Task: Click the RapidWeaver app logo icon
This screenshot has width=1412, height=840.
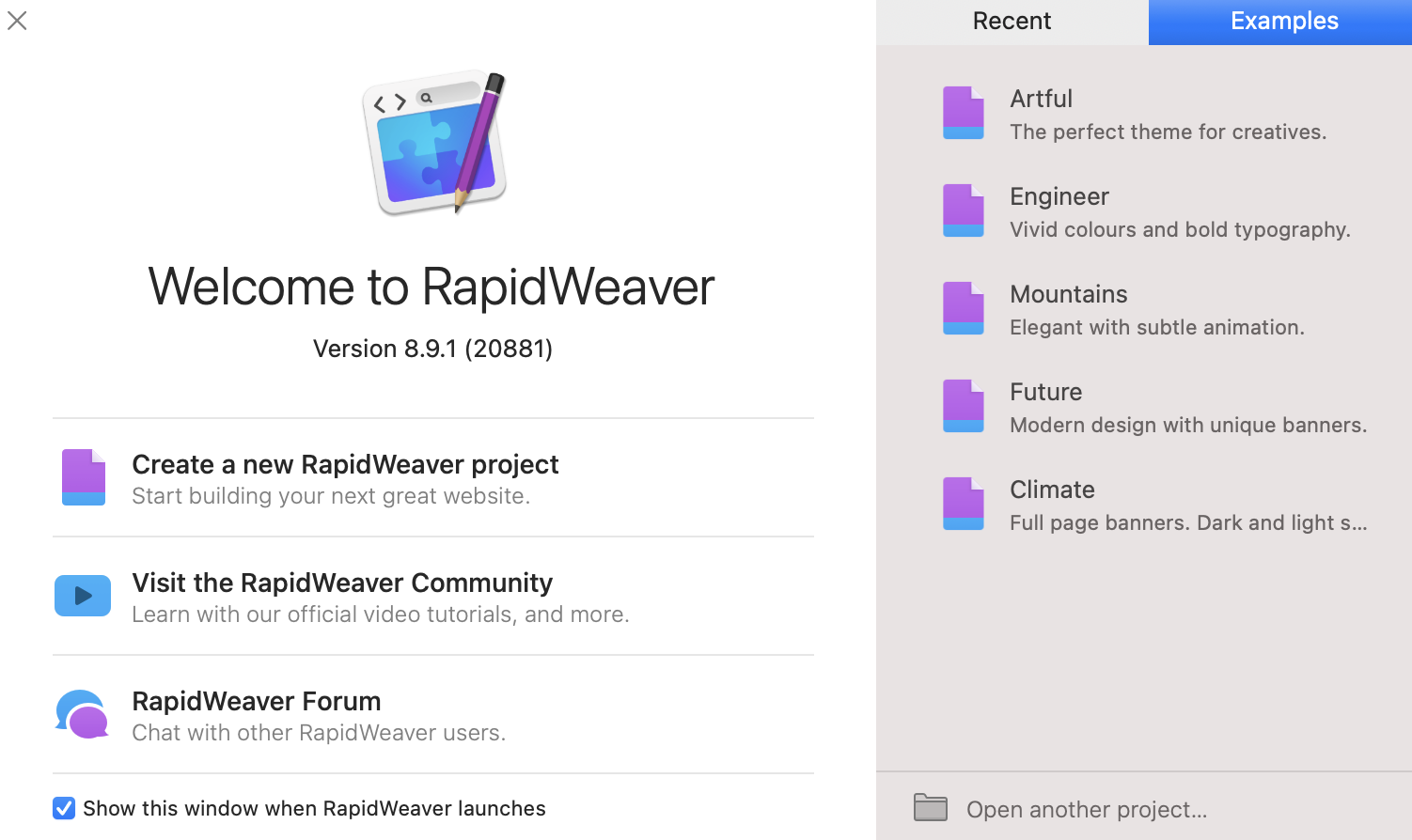Action: coord(434,142)
